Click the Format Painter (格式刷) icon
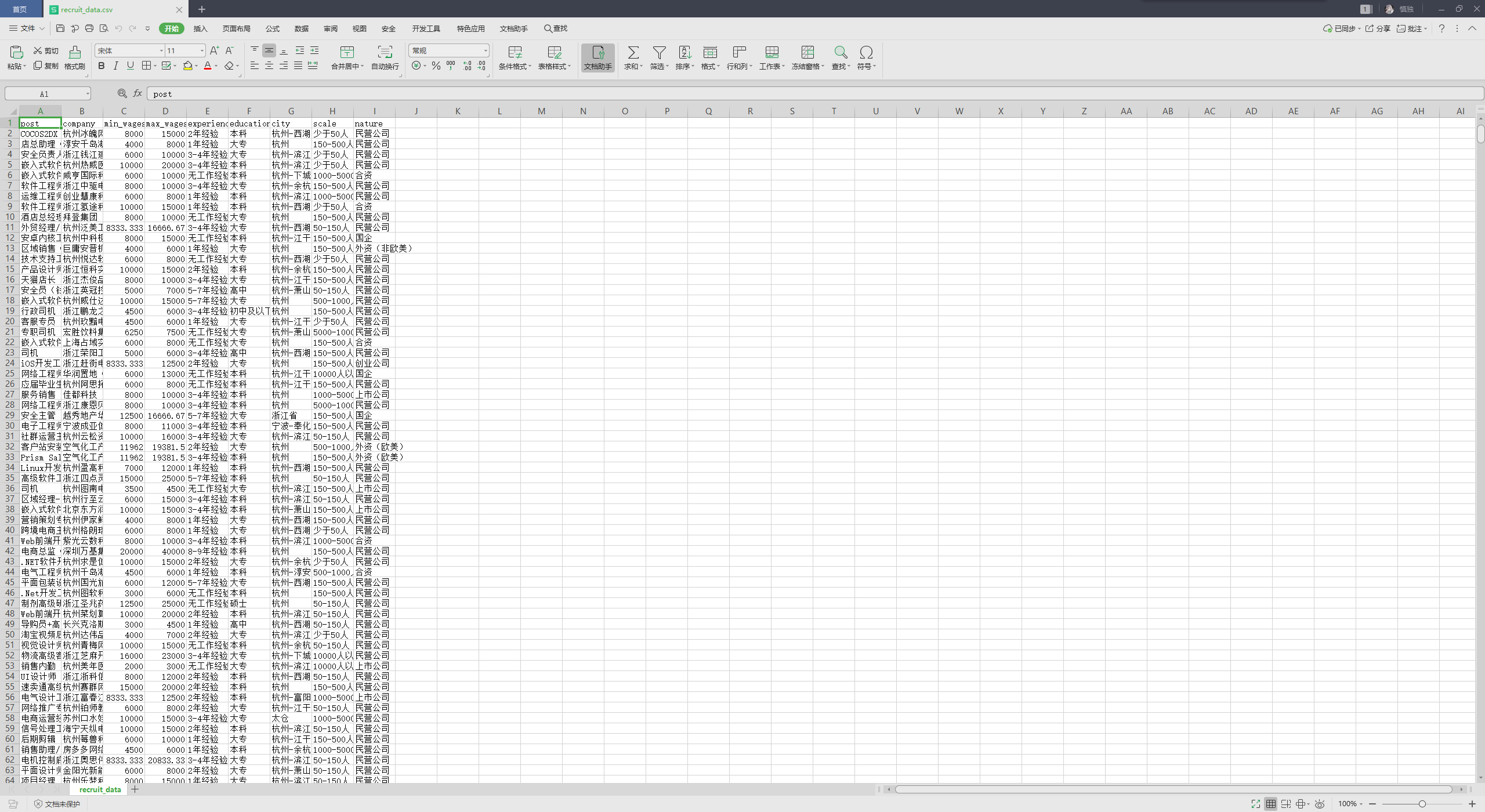 point(75,53)
